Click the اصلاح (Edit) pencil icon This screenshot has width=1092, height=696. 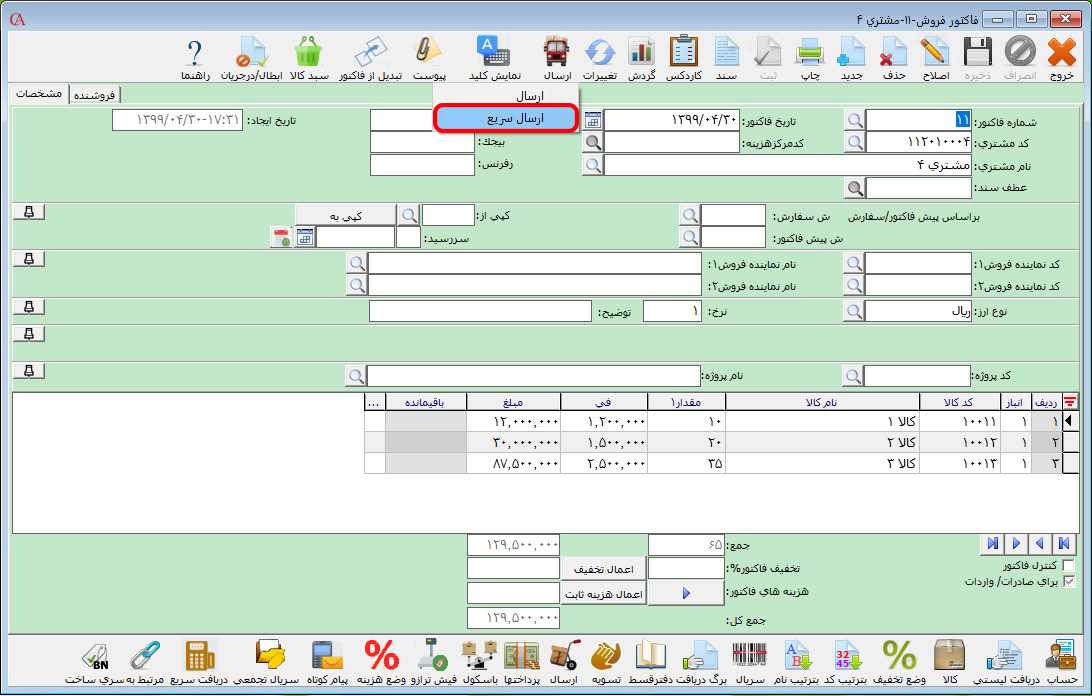[x=934, y=58]
